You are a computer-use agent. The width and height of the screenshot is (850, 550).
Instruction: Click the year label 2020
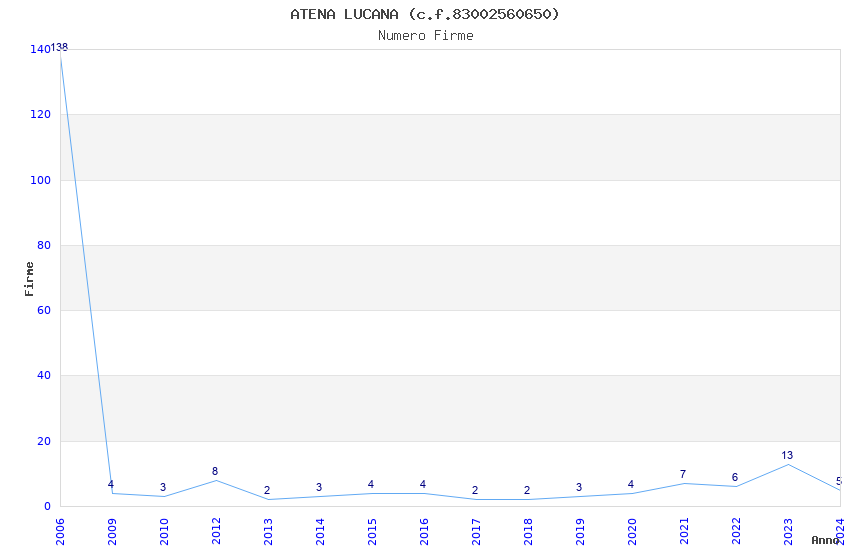pos(633,532)
